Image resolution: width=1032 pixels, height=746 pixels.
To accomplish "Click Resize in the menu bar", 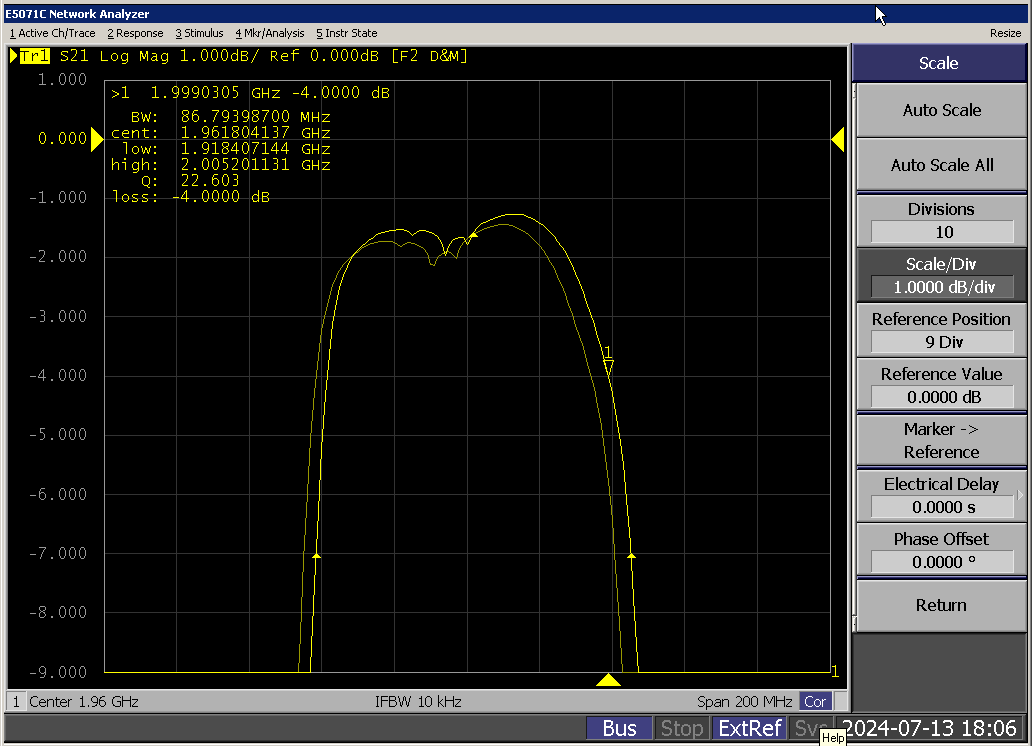I will click(x=1005, y=33).
